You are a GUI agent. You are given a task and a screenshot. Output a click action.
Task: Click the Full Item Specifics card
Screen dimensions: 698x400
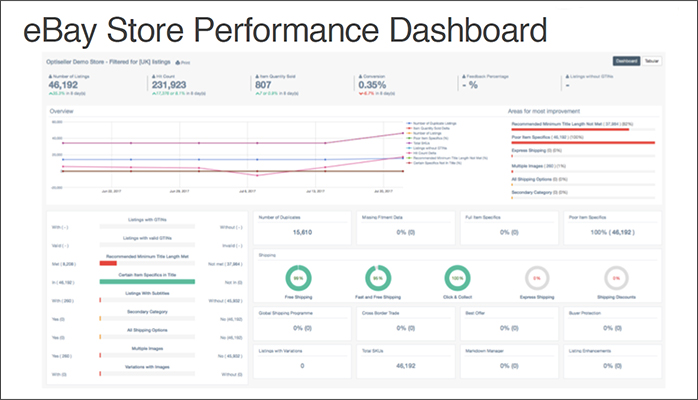point(509,228)
